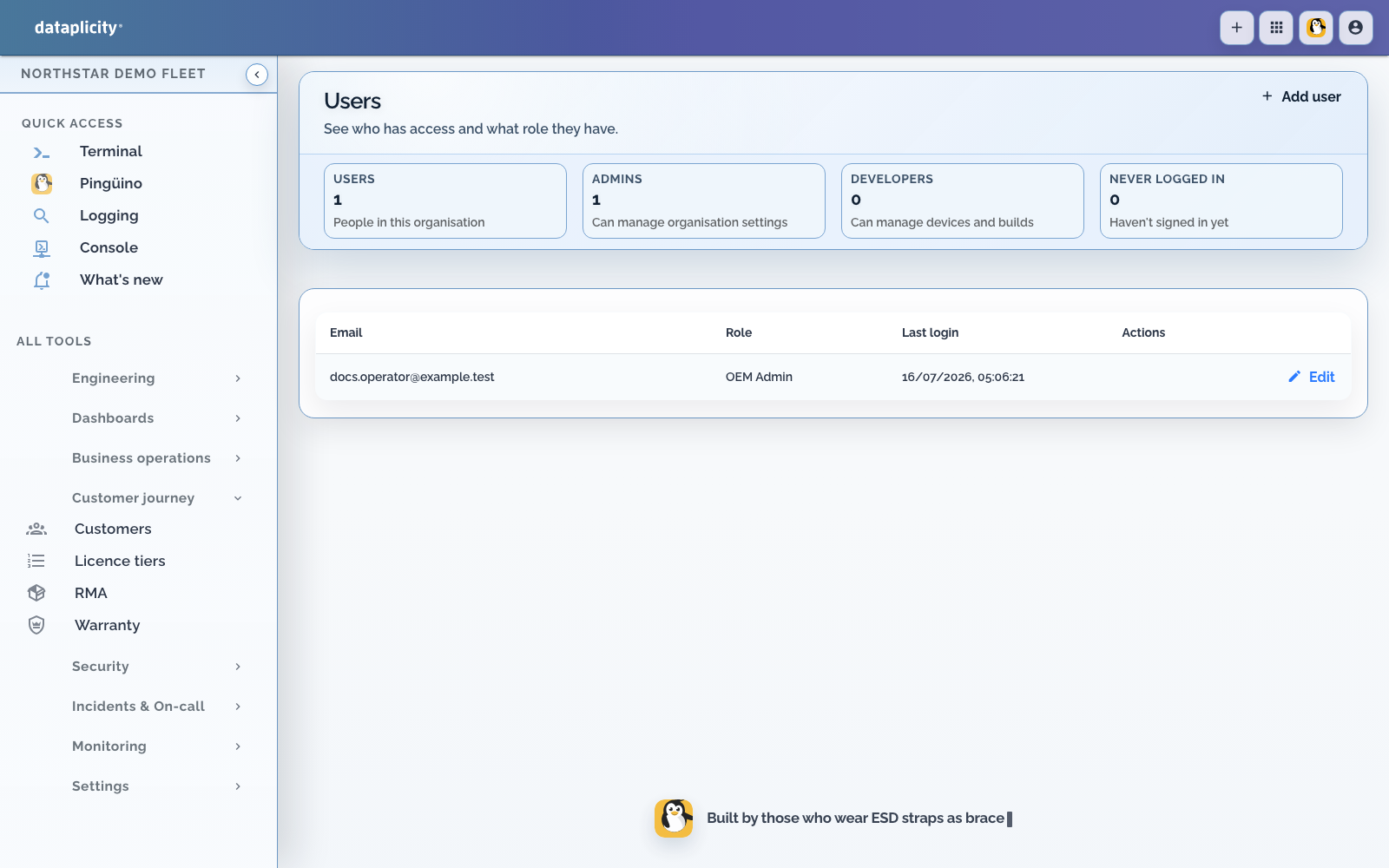Click the 16/07/2026, 05:06:21 login time
Image resolution: width=1389 pixels, height=868 pixels.
(963, 377)
